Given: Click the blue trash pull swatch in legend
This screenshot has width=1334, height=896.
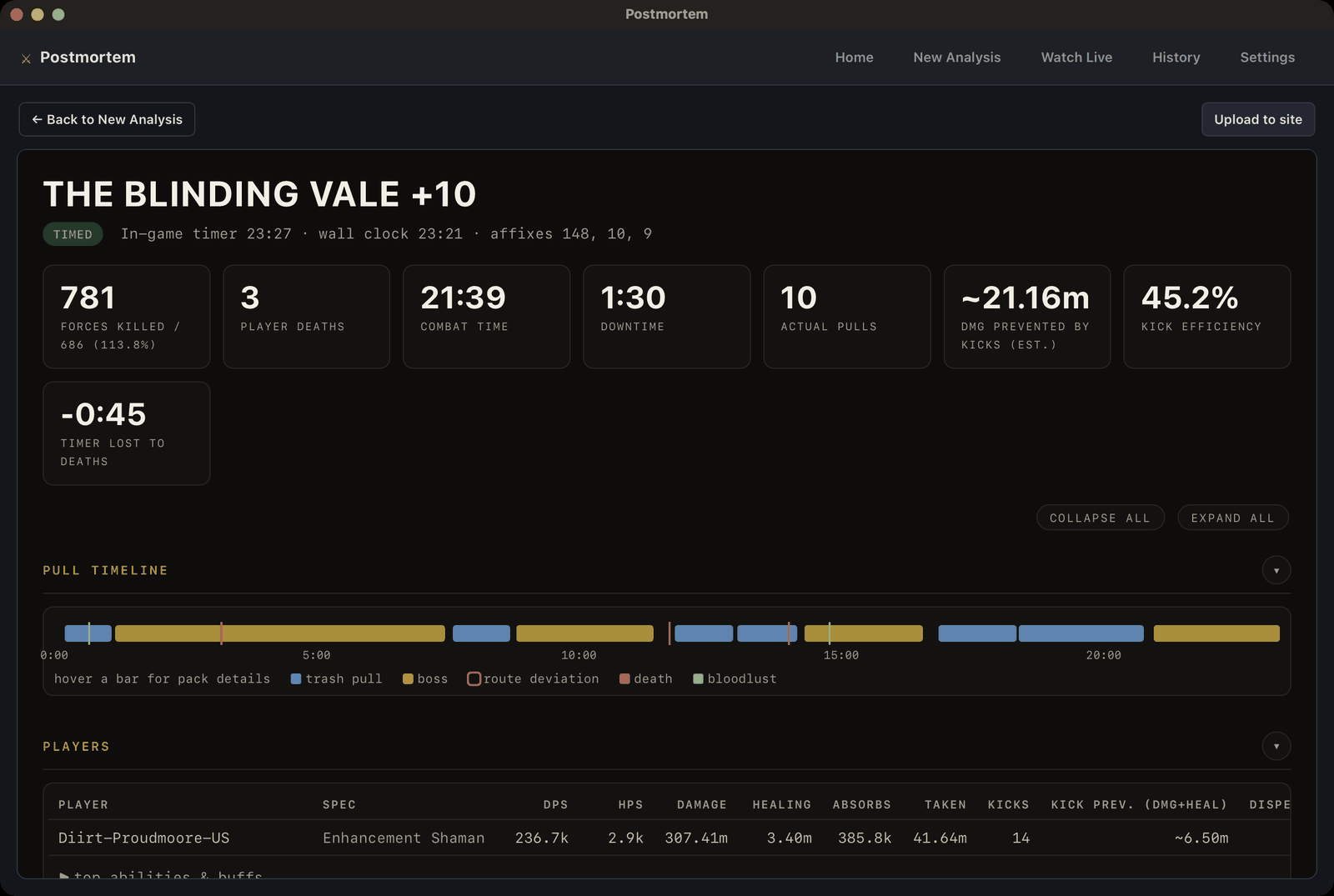Looking at the screenshot, I should [296, 679].
